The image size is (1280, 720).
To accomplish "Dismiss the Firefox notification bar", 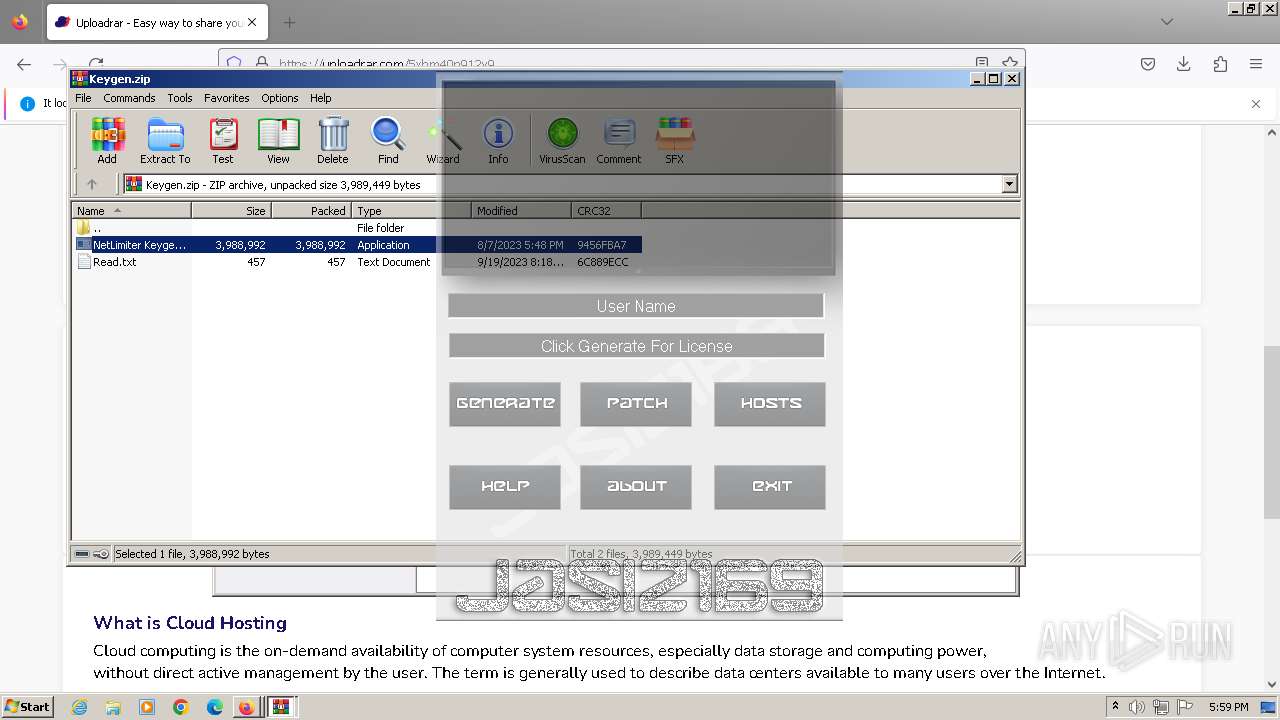I will (1256, 103).
